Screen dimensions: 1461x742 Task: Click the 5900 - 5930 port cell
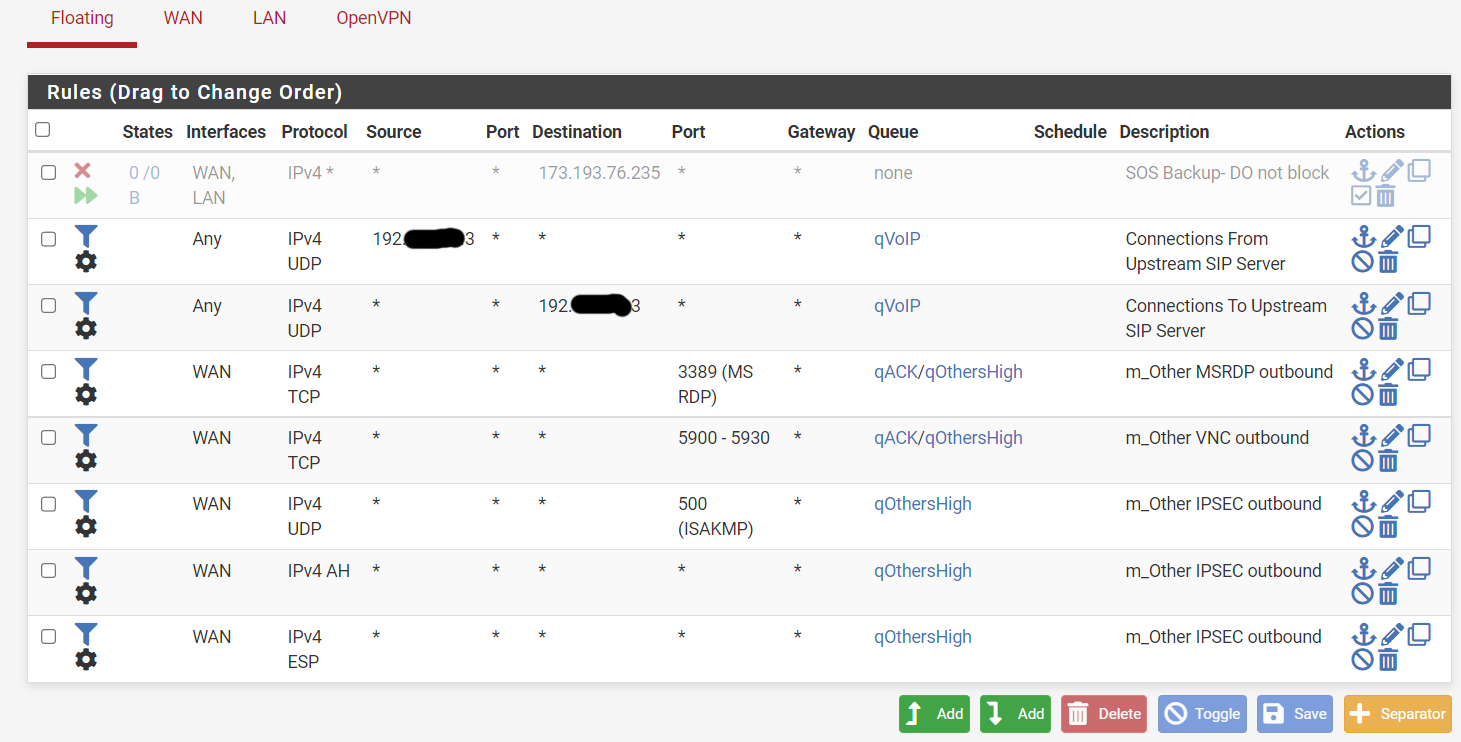point(724,438)
